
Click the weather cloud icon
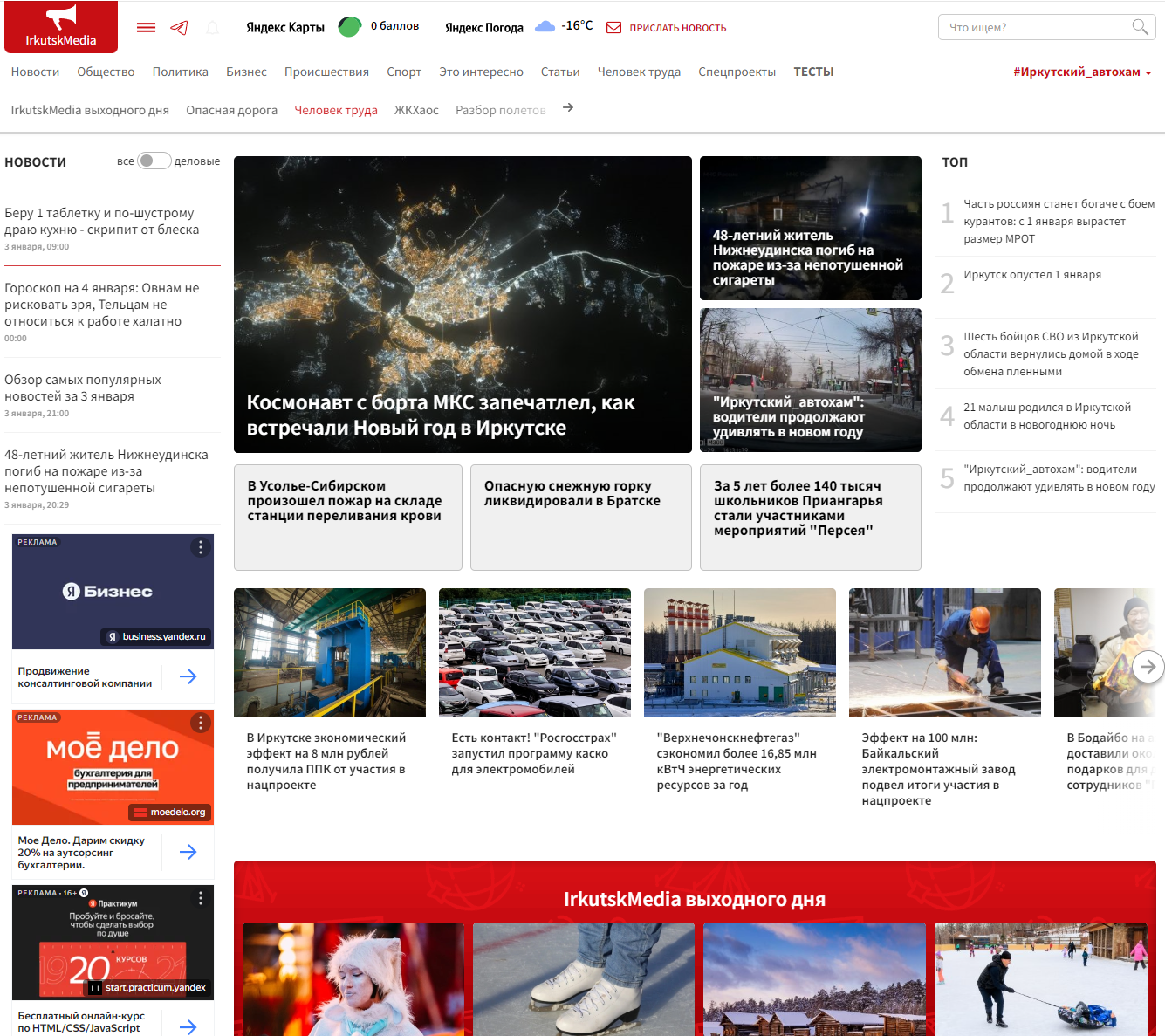[x=545, y=26]
